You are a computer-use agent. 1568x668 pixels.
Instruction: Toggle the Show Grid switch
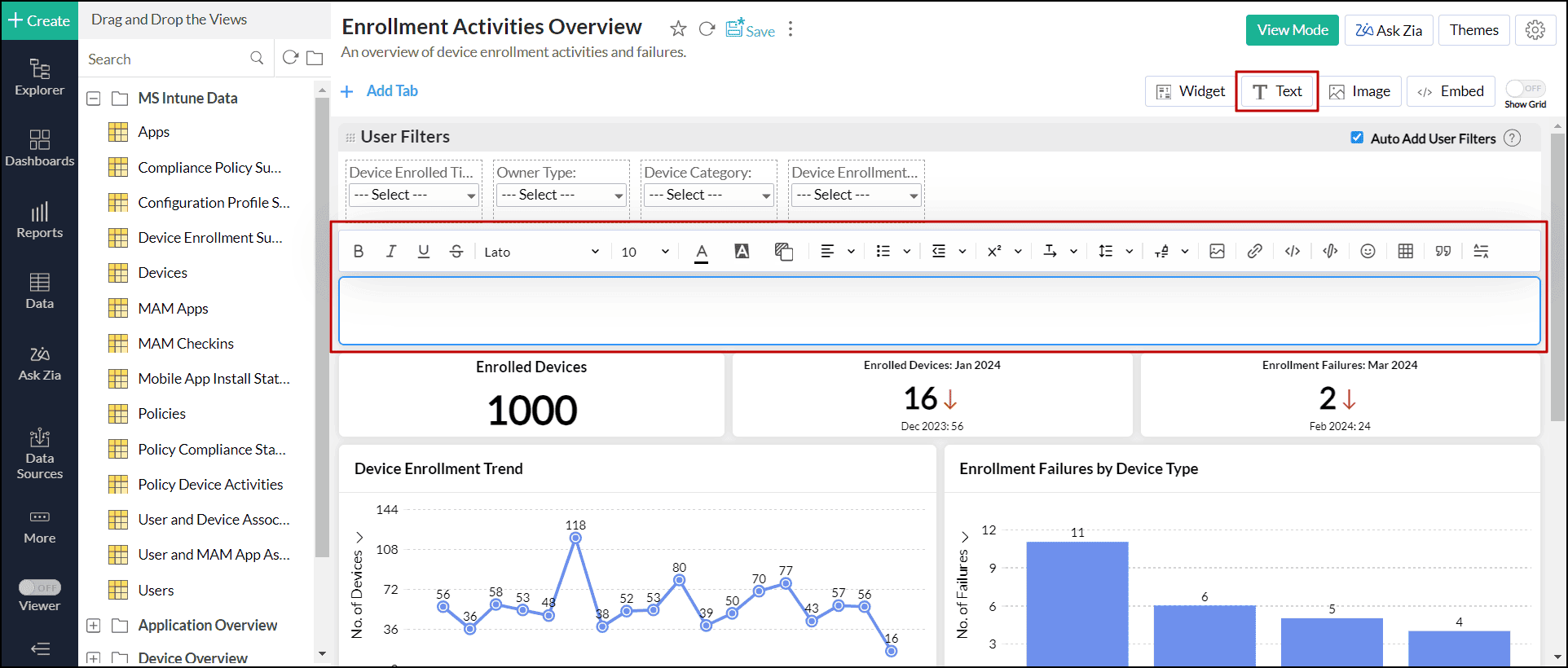[1525, 88]
